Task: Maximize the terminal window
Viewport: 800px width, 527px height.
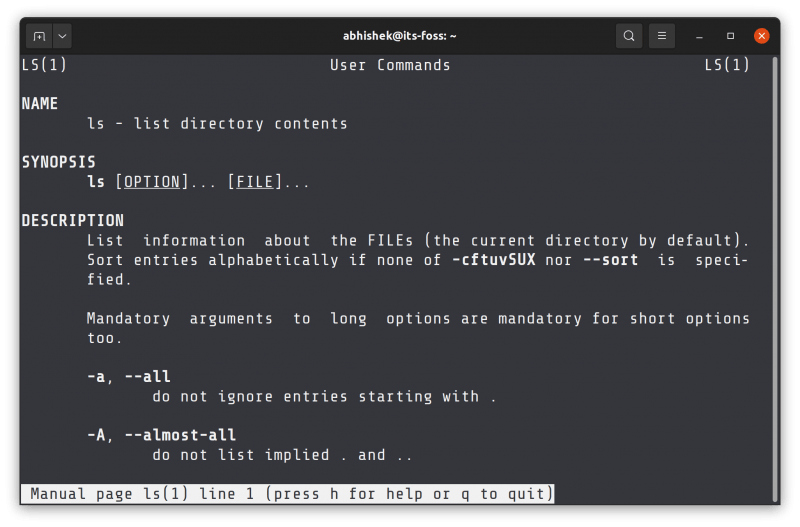Action: (x=731, y=36)
